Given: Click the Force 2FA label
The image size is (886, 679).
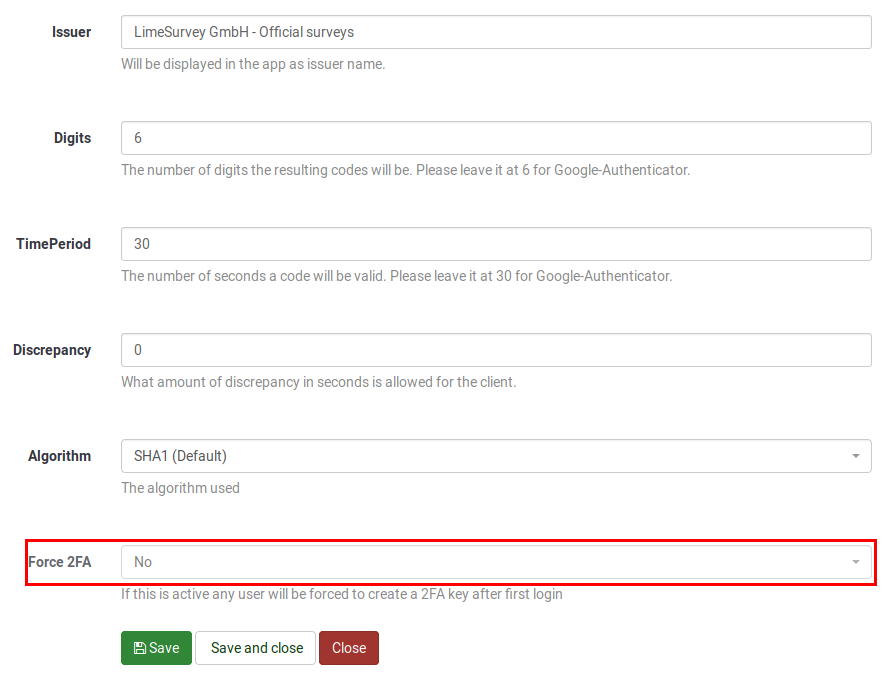Looking at the screenshot, I should point(60,562).
